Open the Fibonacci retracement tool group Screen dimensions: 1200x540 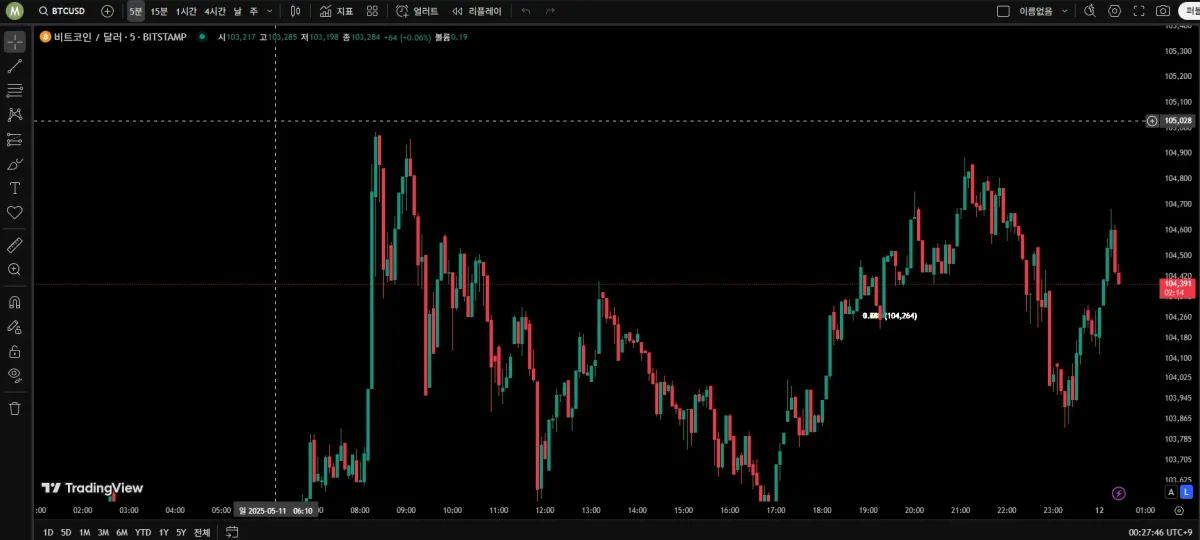click(x=15, y=90)
